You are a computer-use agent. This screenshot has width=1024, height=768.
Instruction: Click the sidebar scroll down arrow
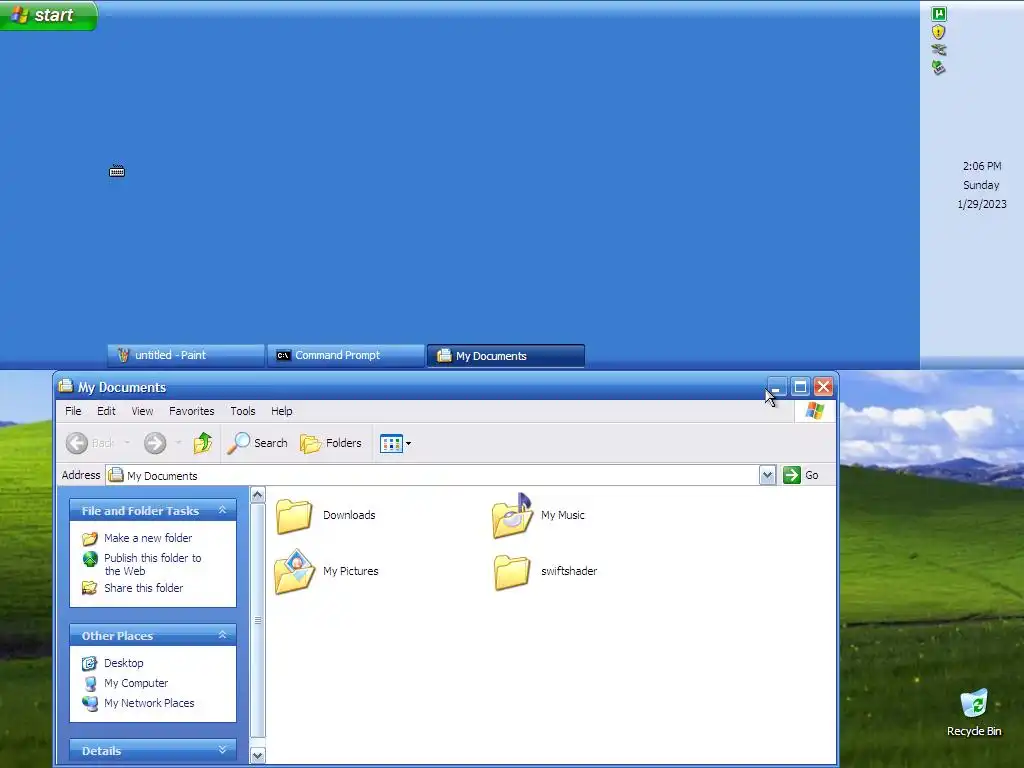pos(258,756)
